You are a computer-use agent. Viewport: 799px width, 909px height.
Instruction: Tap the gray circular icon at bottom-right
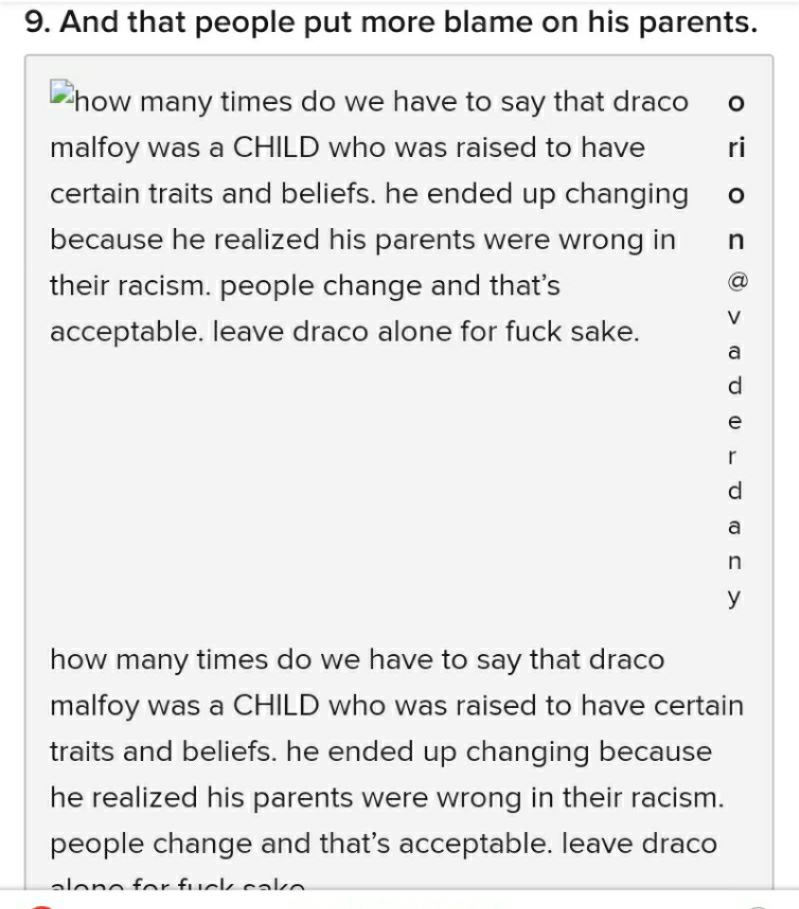pos(758,905)
